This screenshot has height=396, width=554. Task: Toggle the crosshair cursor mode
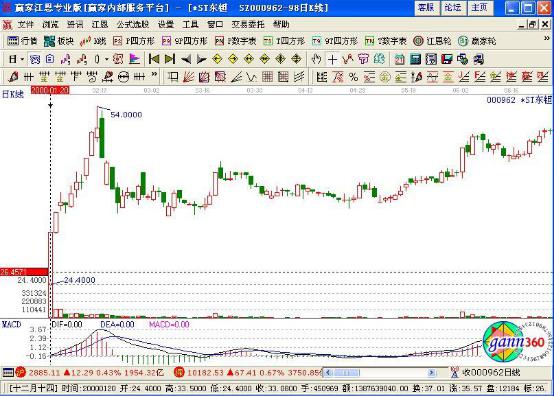pyautogui.click(x=332, y=59)
